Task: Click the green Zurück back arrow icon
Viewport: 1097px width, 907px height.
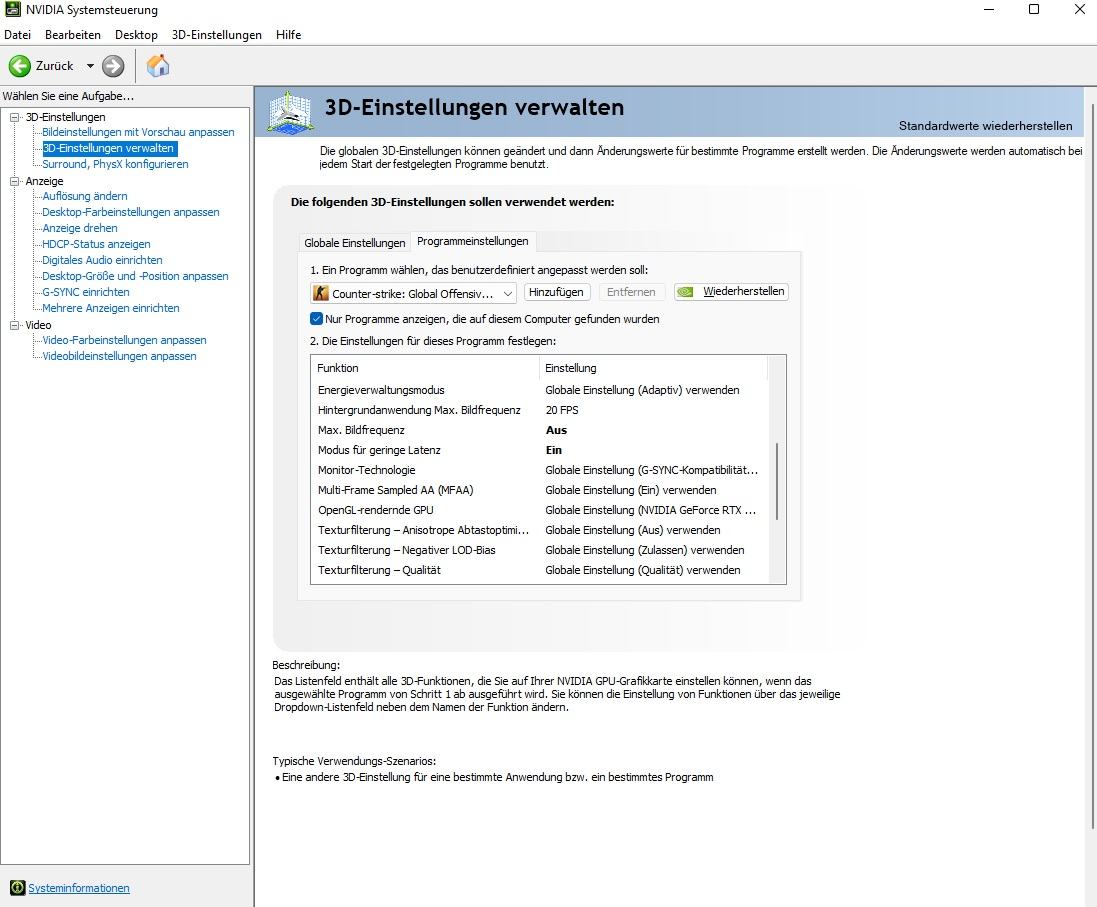Action: (x=20, y=66)
